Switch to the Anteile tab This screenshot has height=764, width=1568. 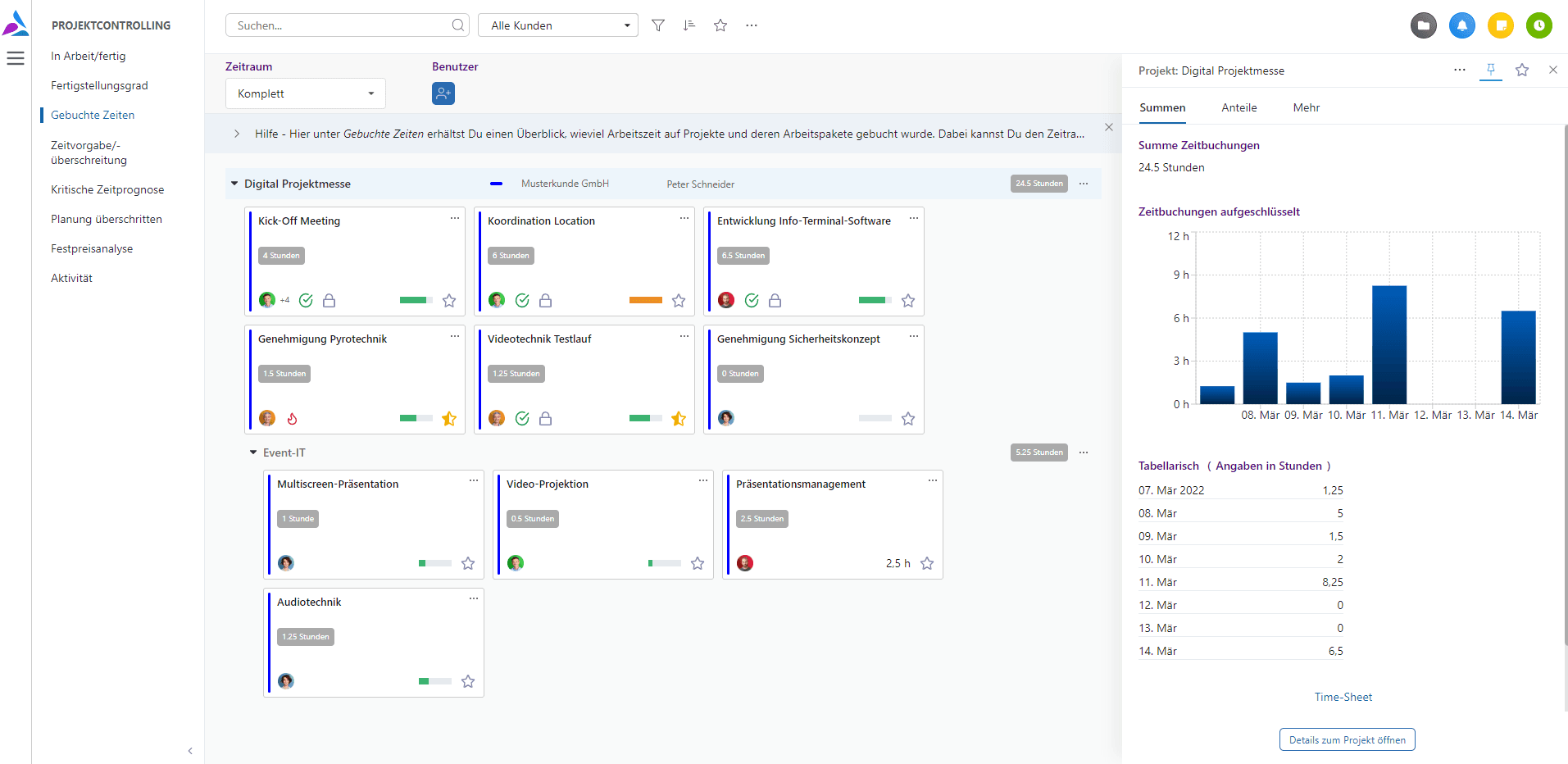(x=1238, y=107)
